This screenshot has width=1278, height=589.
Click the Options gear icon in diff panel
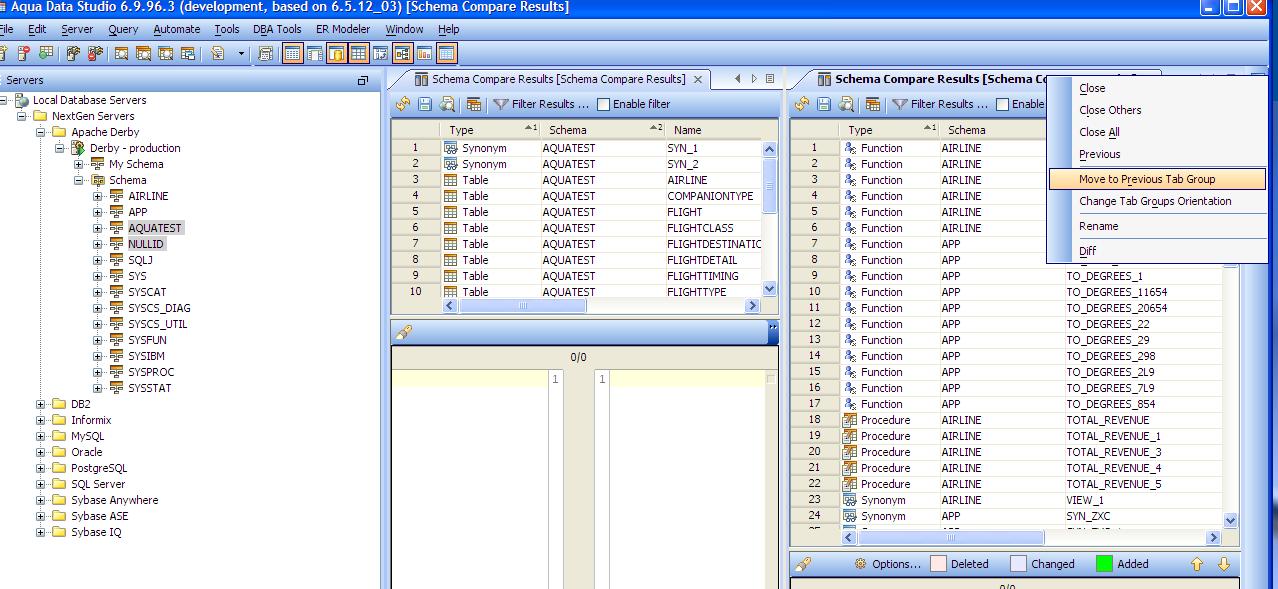point(860,564)
